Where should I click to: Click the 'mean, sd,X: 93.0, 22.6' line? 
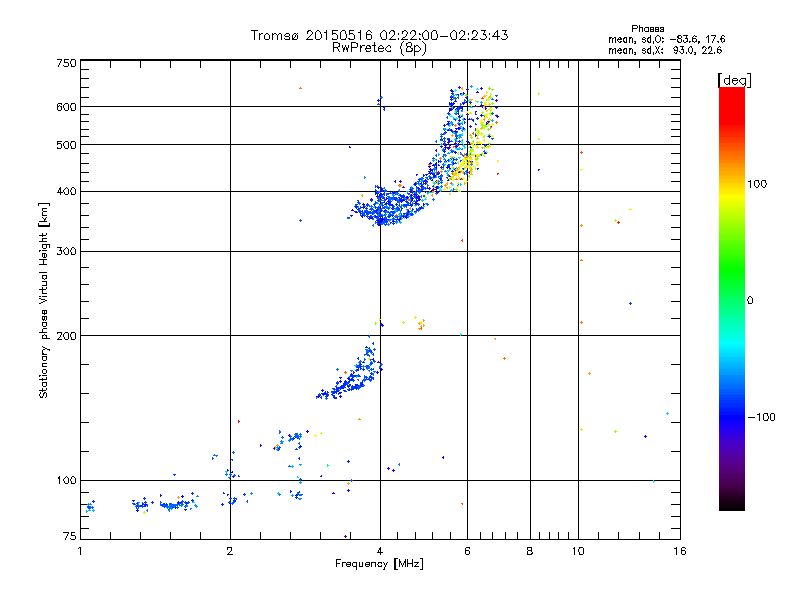point(665,50)
